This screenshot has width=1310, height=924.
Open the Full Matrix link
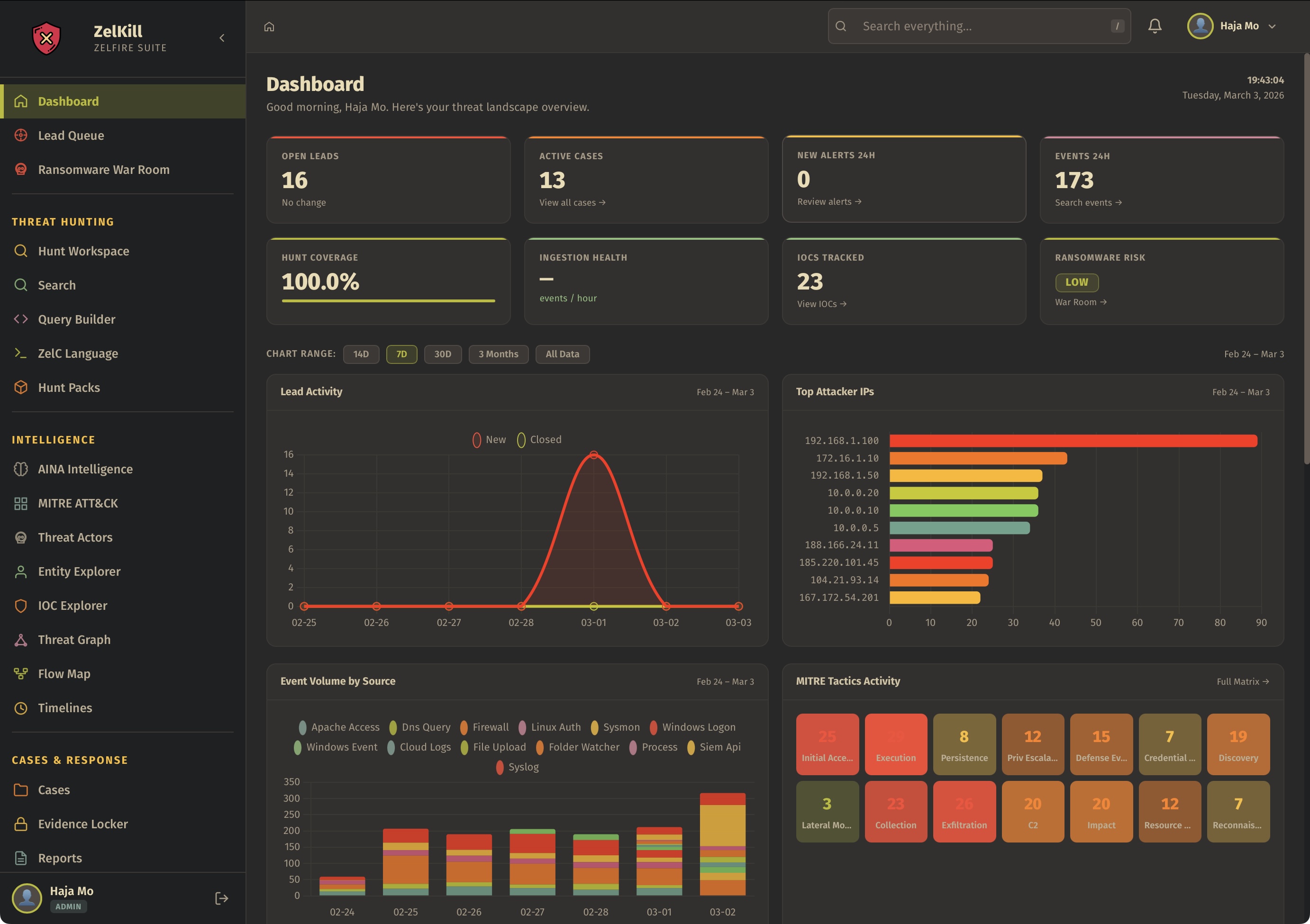(1242, 681)
